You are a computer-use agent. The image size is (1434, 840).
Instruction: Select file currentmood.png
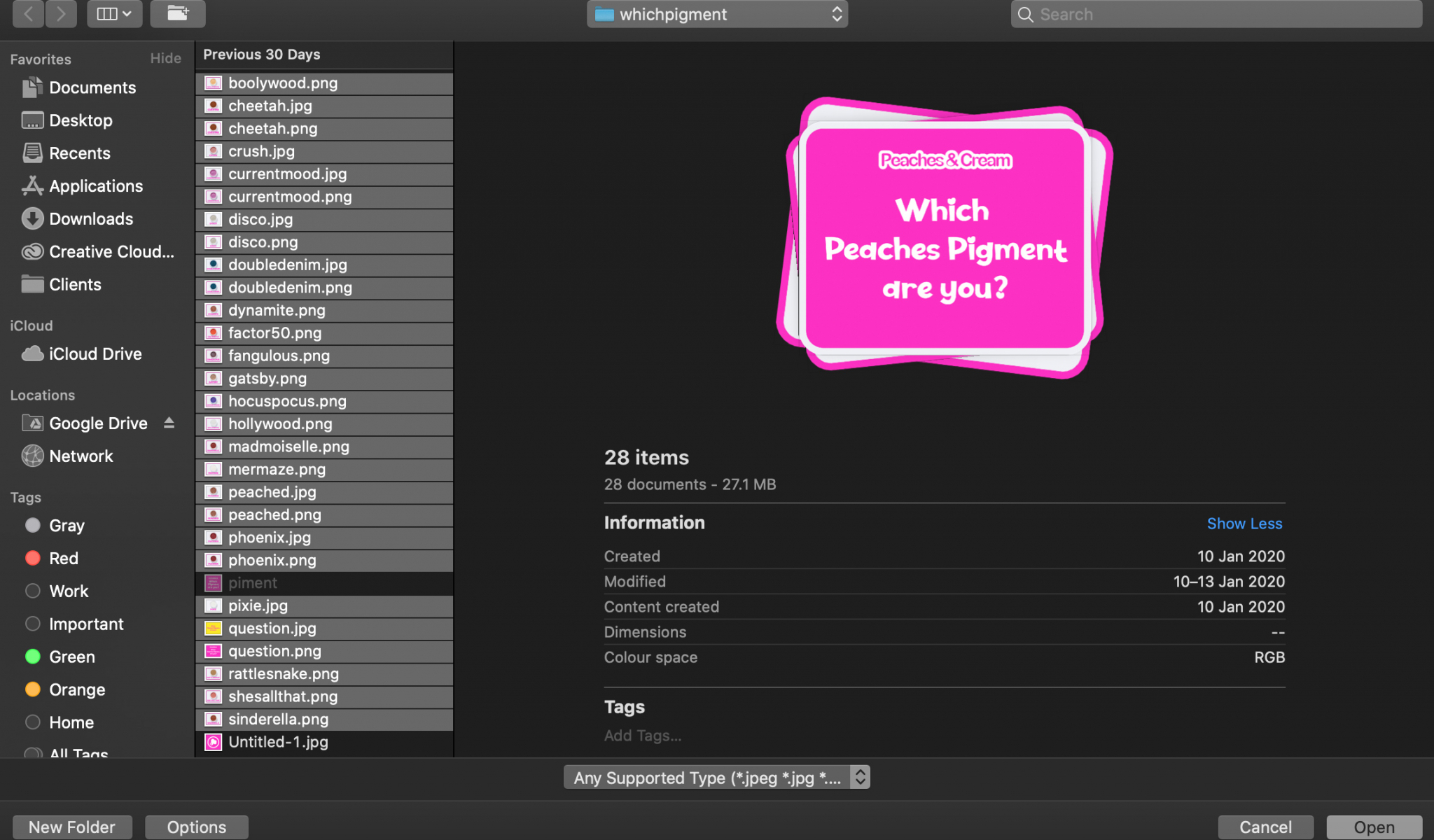click(324, 197)
